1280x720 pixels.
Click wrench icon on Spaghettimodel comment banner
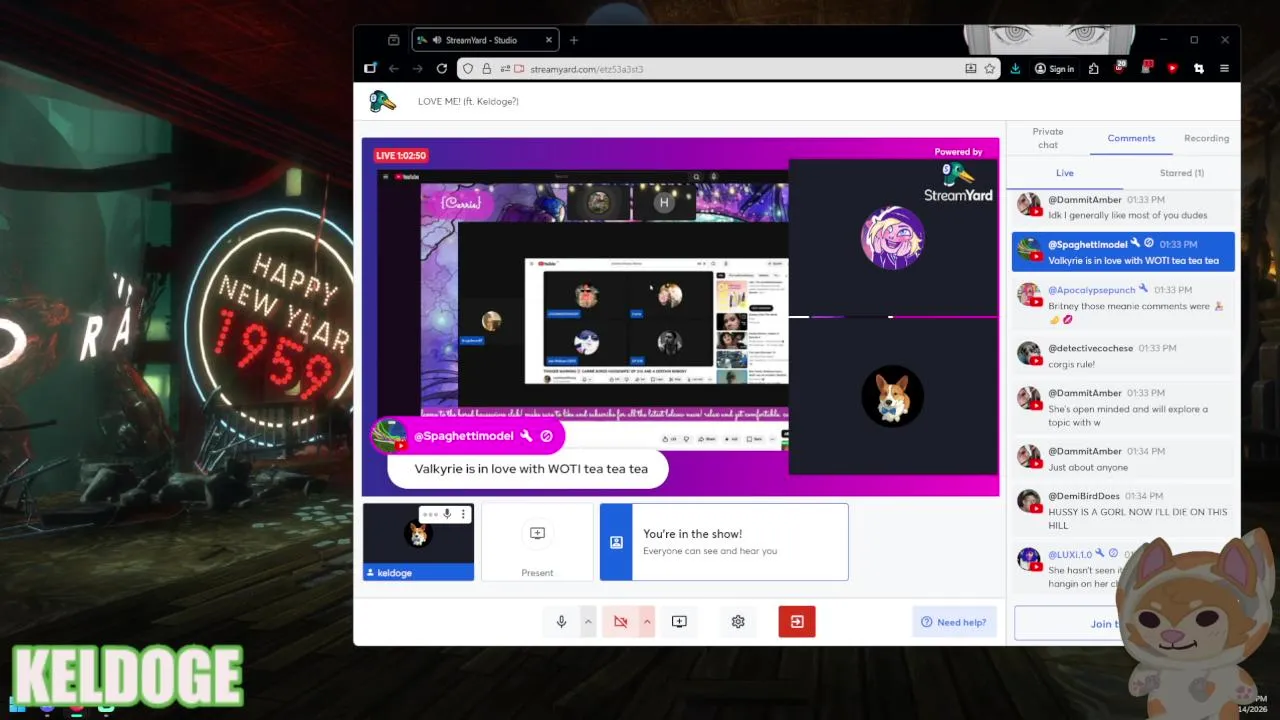(x=526, y=436)
